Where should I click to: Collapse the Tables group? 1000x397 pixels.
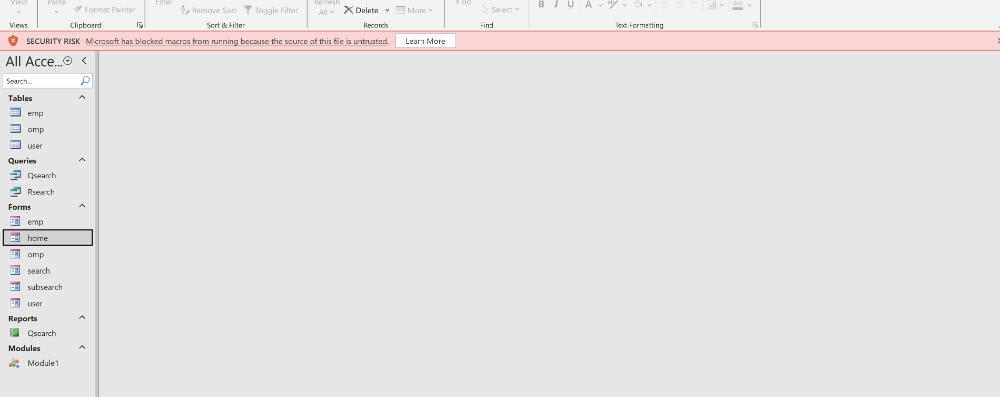(82, 98)
